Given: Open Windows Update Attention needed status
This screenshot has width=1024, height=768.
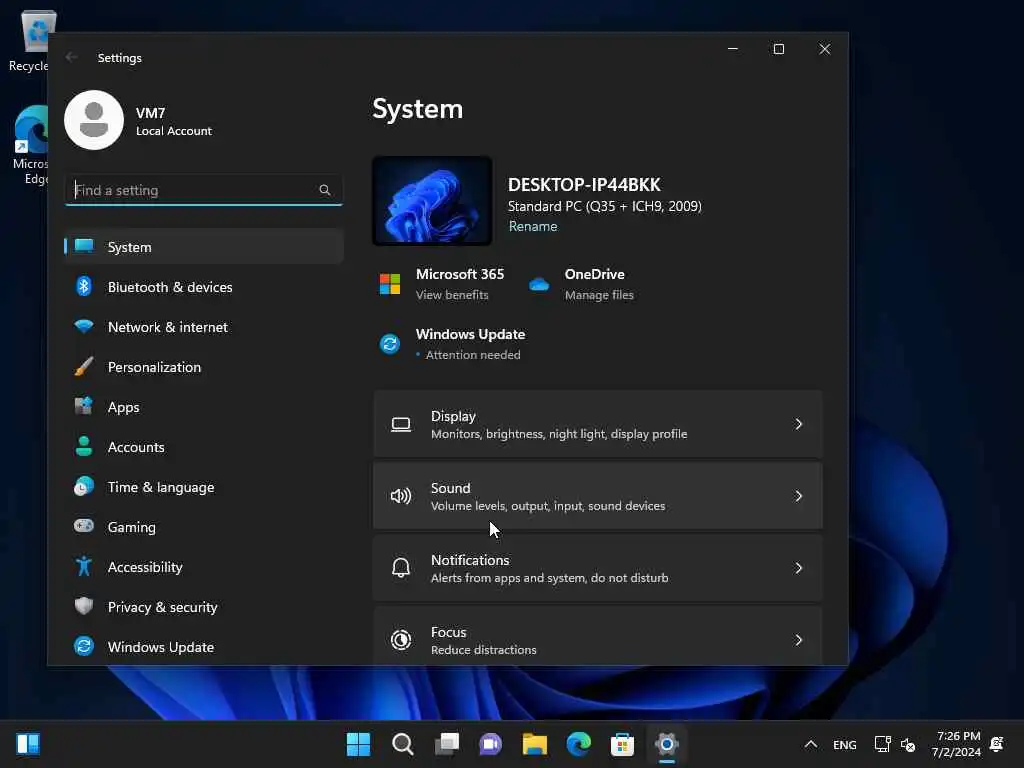Looking at the screenshot, I should click(473, 355).
